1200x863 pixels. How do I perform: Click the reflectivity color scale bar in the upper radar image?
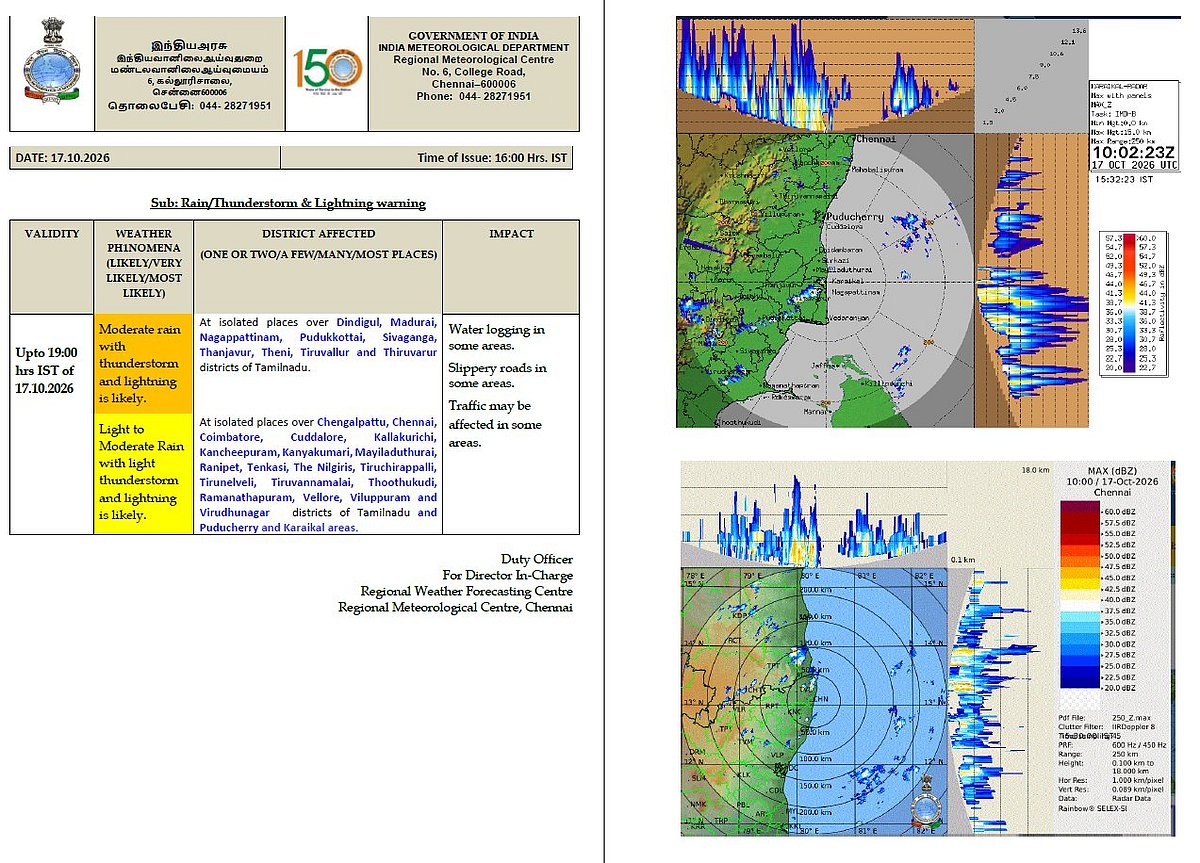(x=1131, y=304)
